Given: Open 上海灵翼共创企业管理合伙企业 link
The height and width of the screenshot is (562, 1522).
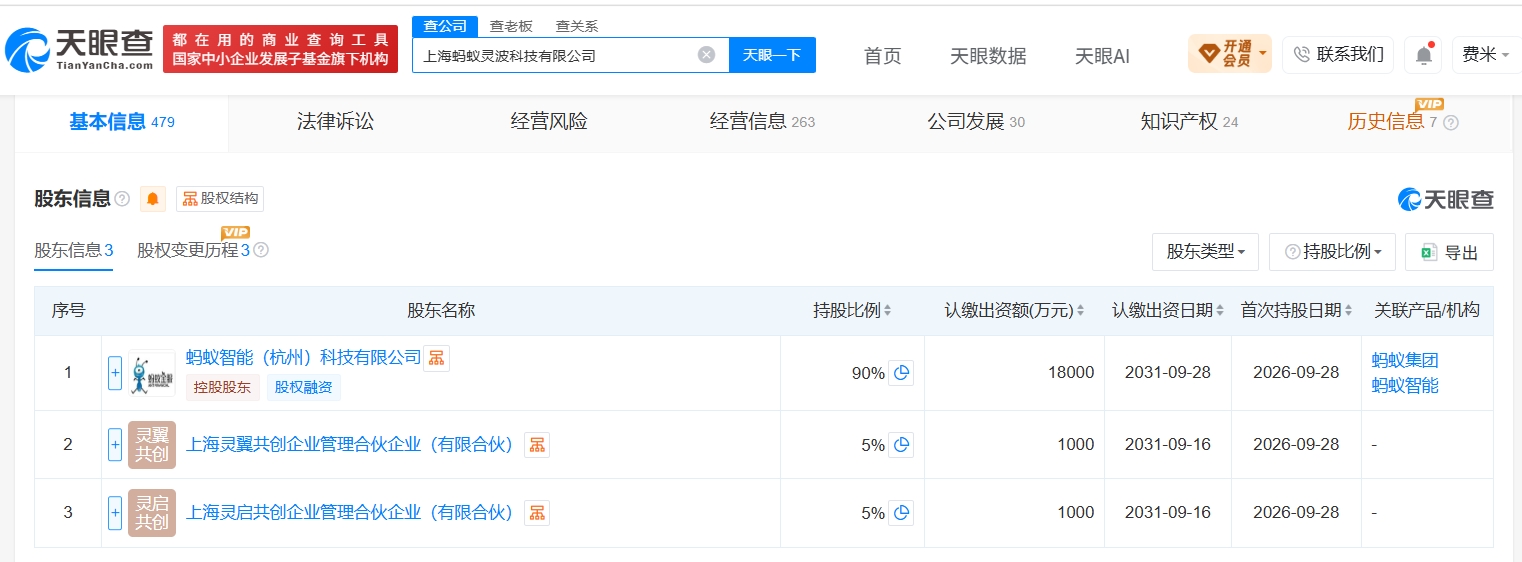Looking at the screenshot, I should click(349, 445).
